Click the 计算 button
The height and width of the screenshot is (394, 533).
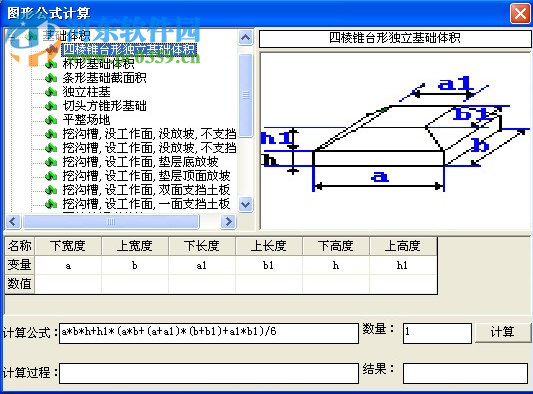pyautogui.click(x=502, y=332)
